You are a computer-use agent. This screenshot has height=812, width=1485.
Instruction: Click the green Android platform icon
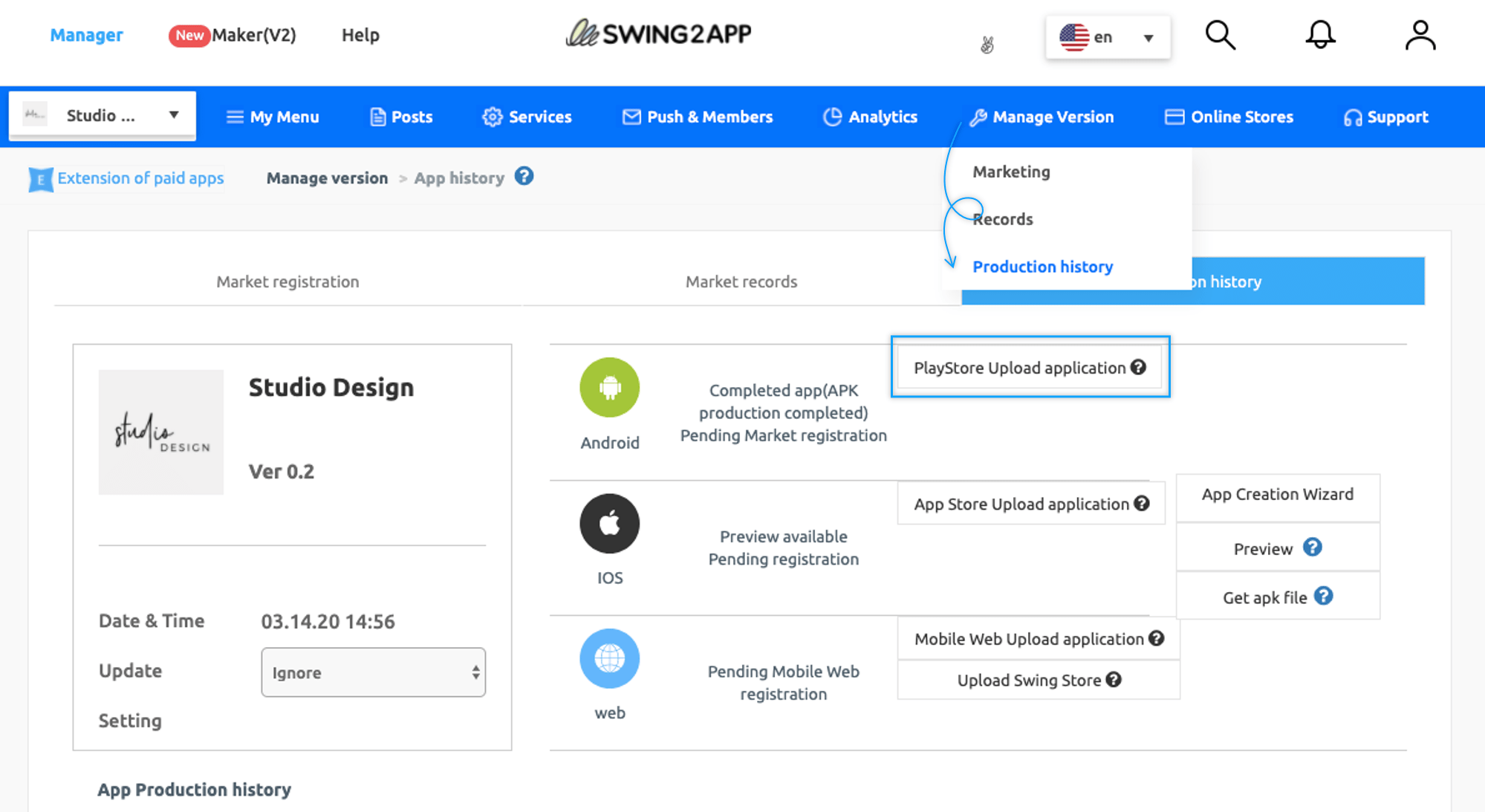pos(609,387)
